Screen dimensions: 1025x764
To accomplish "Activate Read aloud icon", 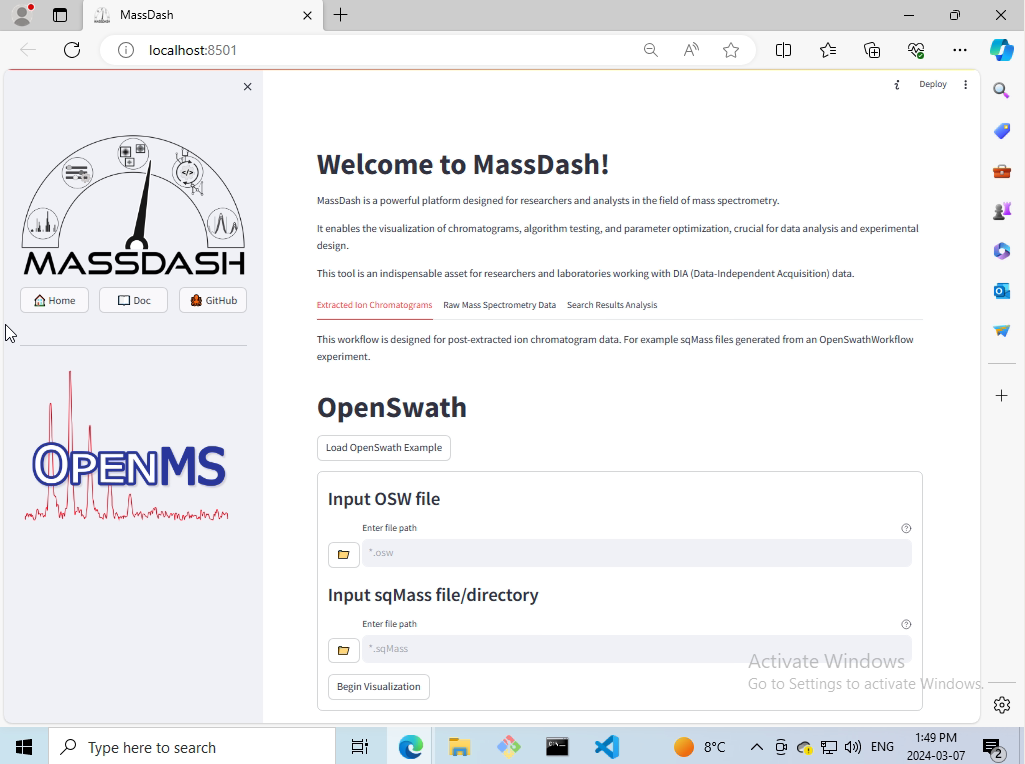I will point(691,50).
